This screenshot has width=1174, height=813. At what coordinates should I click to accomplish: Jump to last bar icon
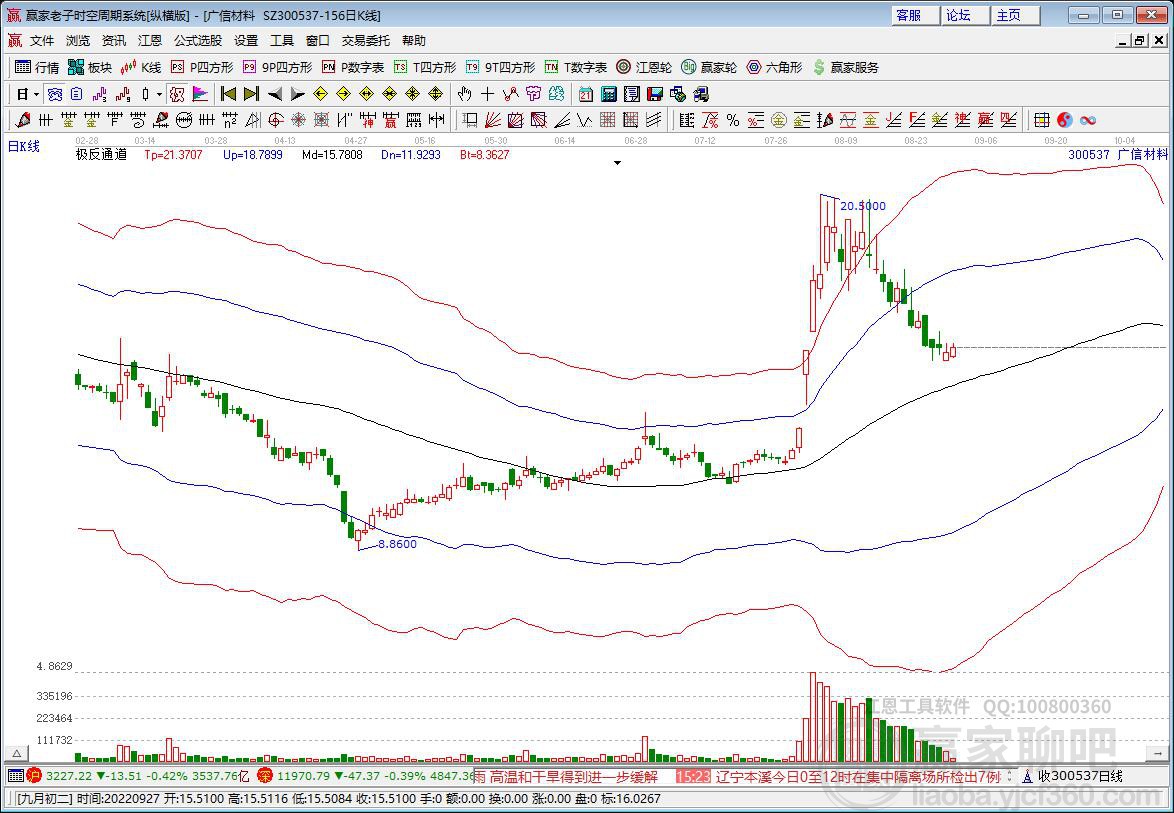pos(252,94)
